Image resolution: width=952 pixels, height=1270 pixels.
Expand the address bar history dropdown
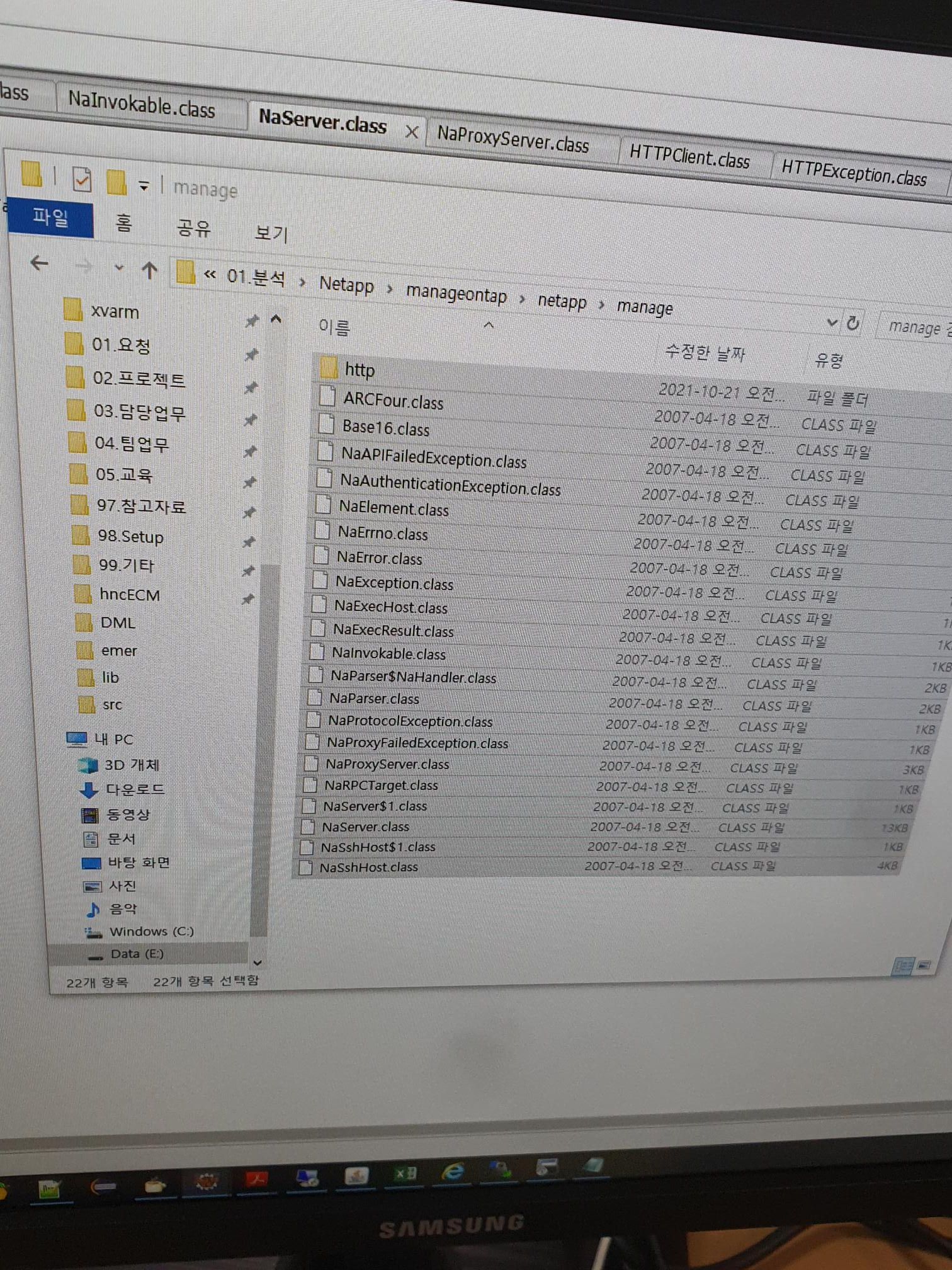coord(832,322)
